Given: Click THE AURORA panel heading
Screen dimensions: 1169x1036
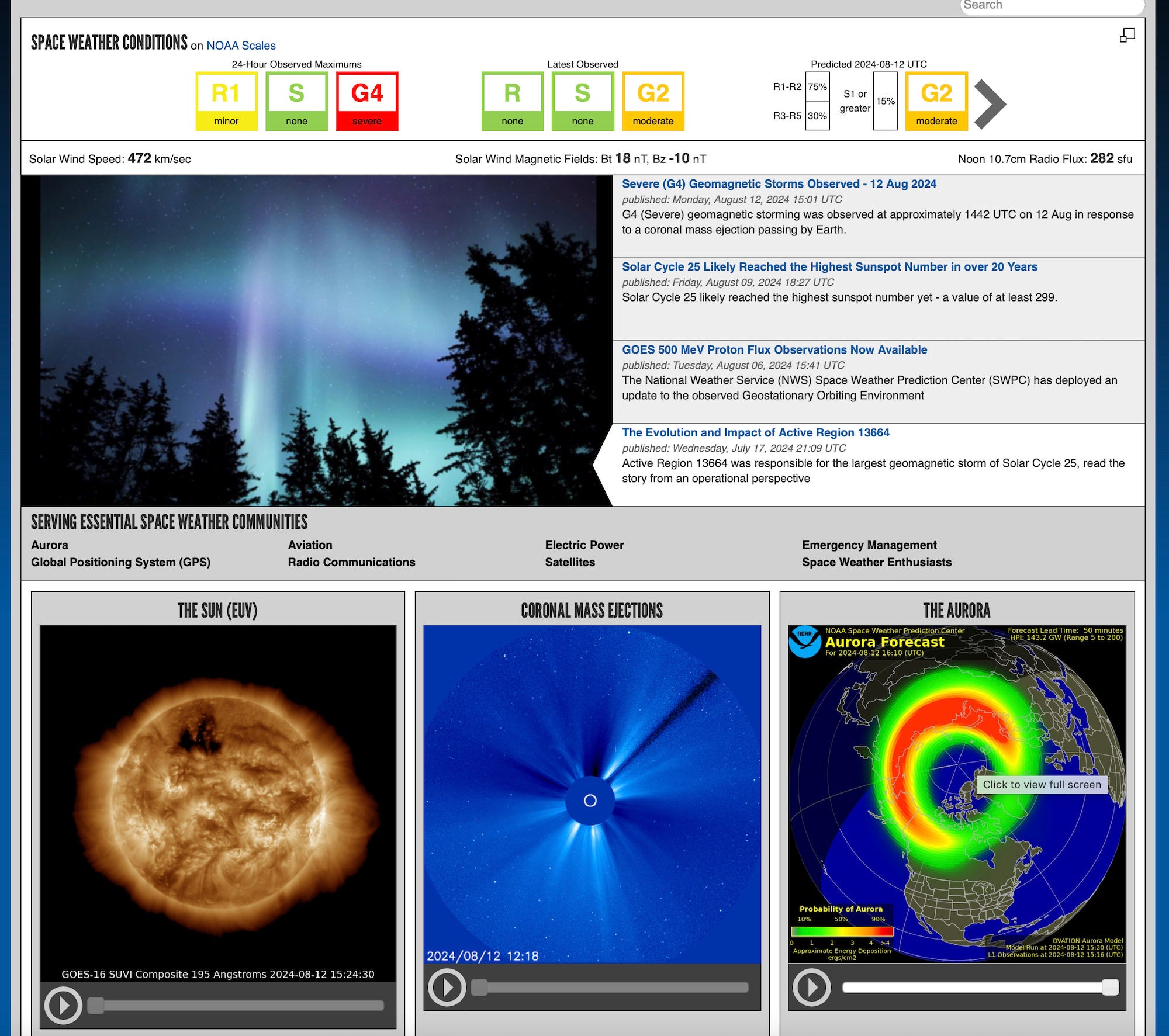Looking at the screenshot, I should 957,611.
